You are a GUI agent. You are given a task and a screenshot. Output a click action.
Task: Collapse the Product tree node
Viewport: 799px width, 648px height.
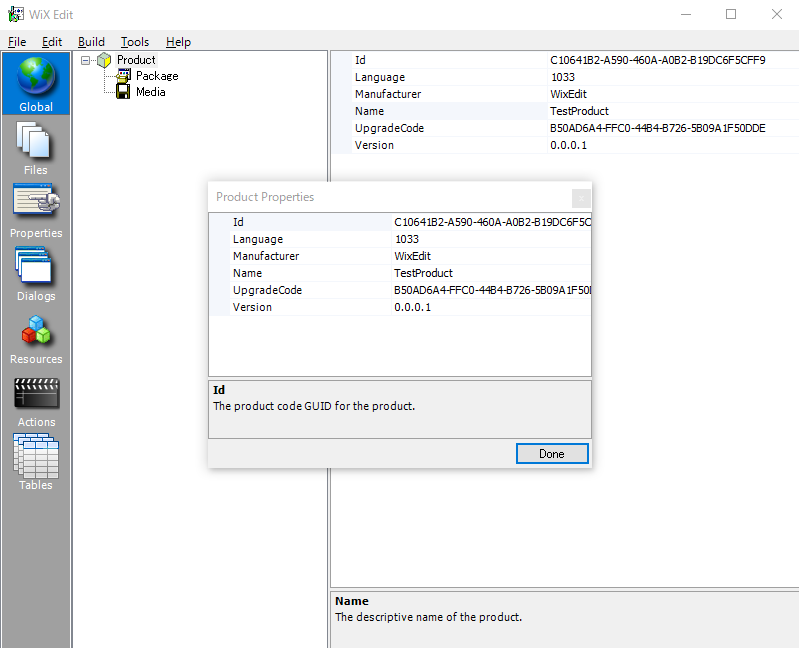[85, 60]
